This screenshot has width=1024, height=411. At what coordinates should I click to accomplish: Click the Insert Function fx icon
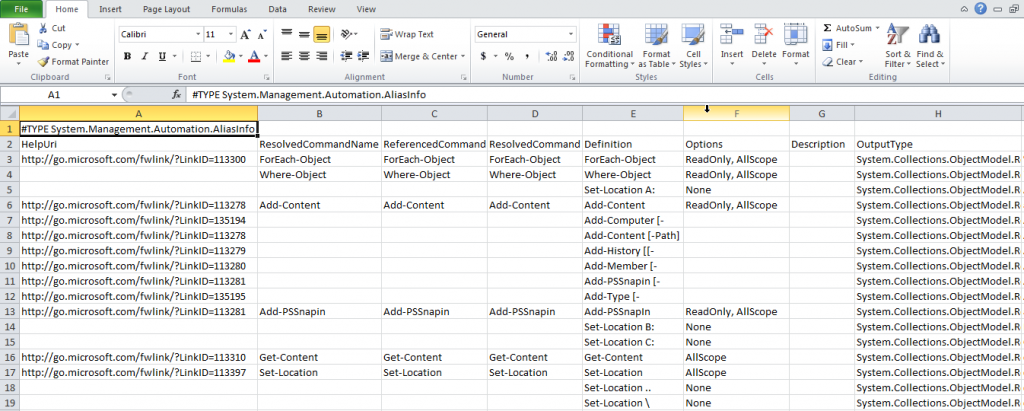(176, 95)
